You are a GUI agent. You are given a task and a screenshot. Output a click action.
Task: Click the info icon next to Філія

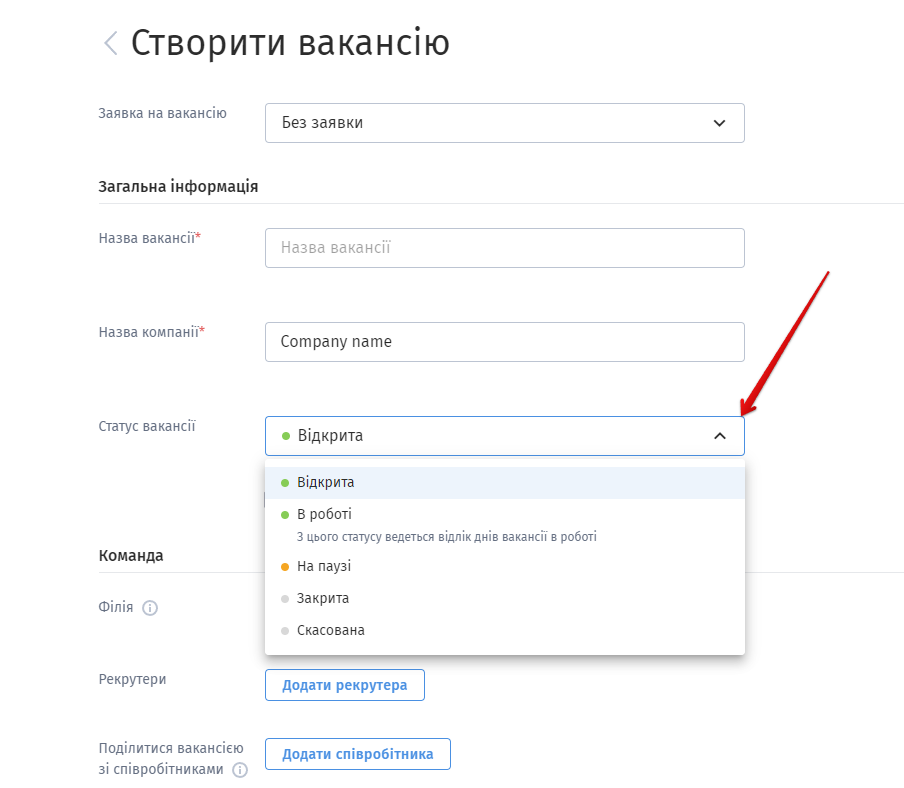(x=150, y=608)
